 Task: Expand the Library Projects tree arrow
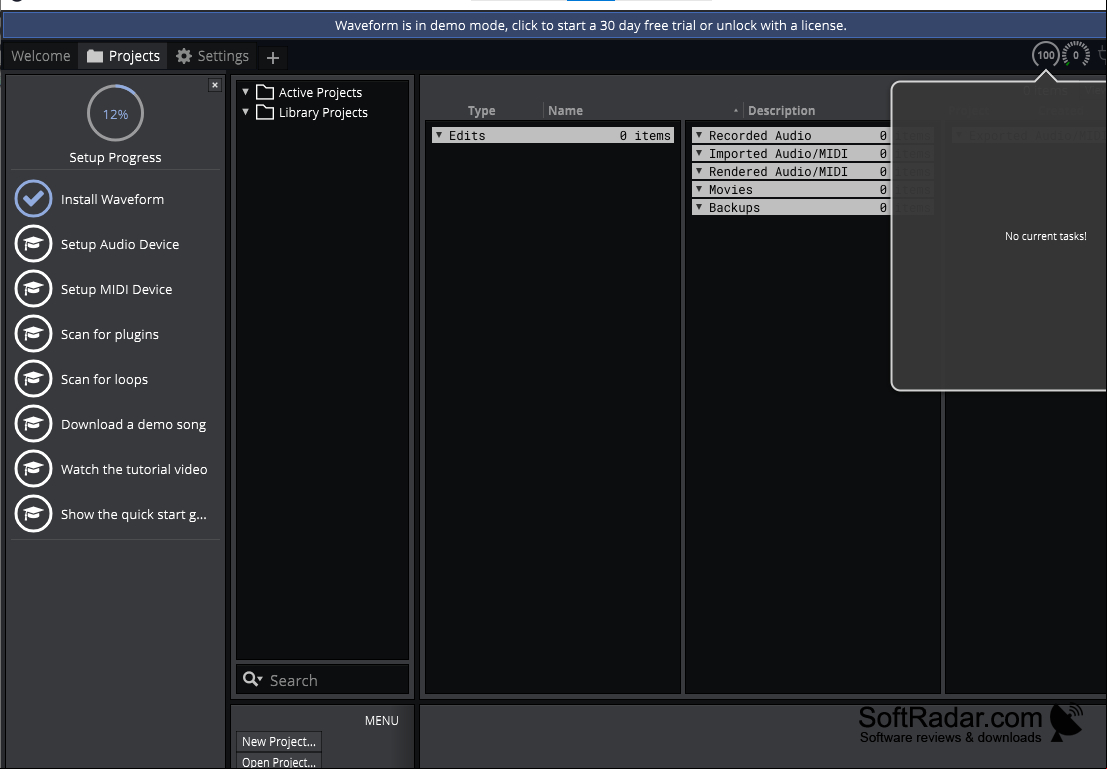[246, 112]
